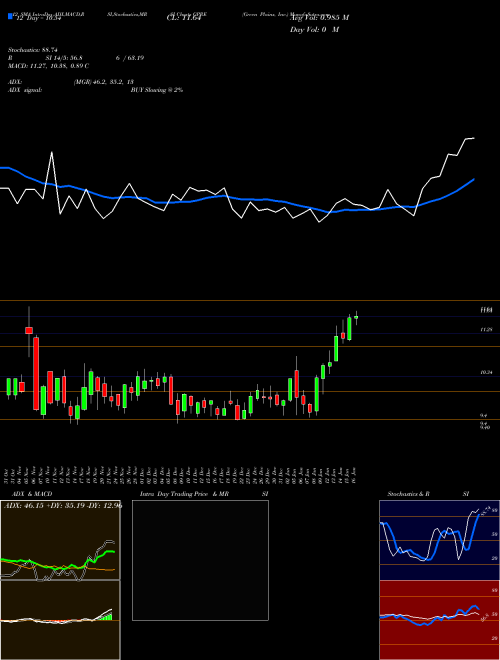500x660 pixels.
Task: Click the peak of the white line spike
Action: (52, 152)
